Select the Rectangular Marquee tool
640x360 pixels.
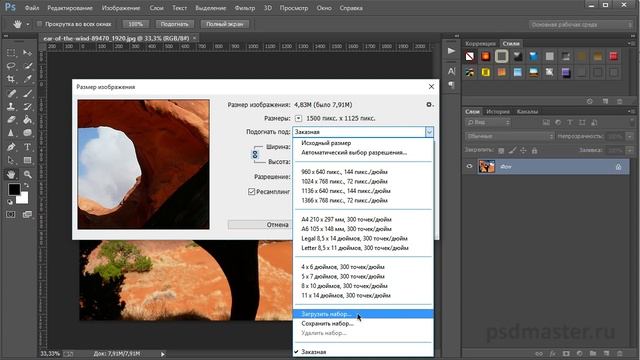point(11,53)
